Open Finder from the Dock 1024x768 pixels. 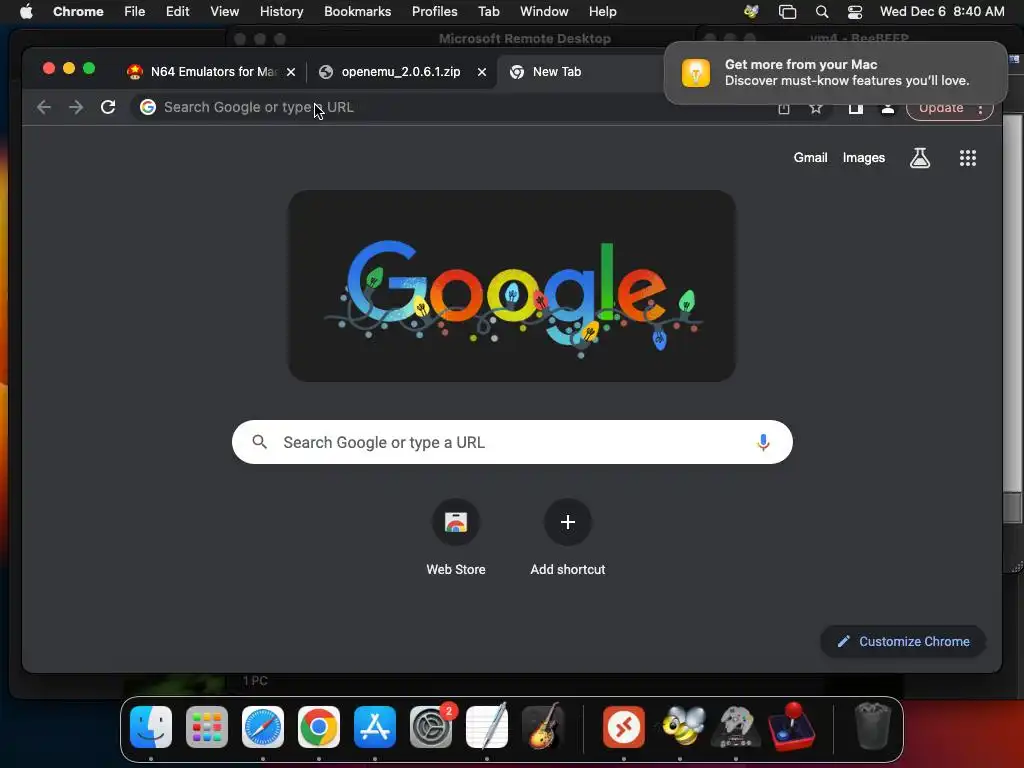pyautogui.click(x=151, y=727)
